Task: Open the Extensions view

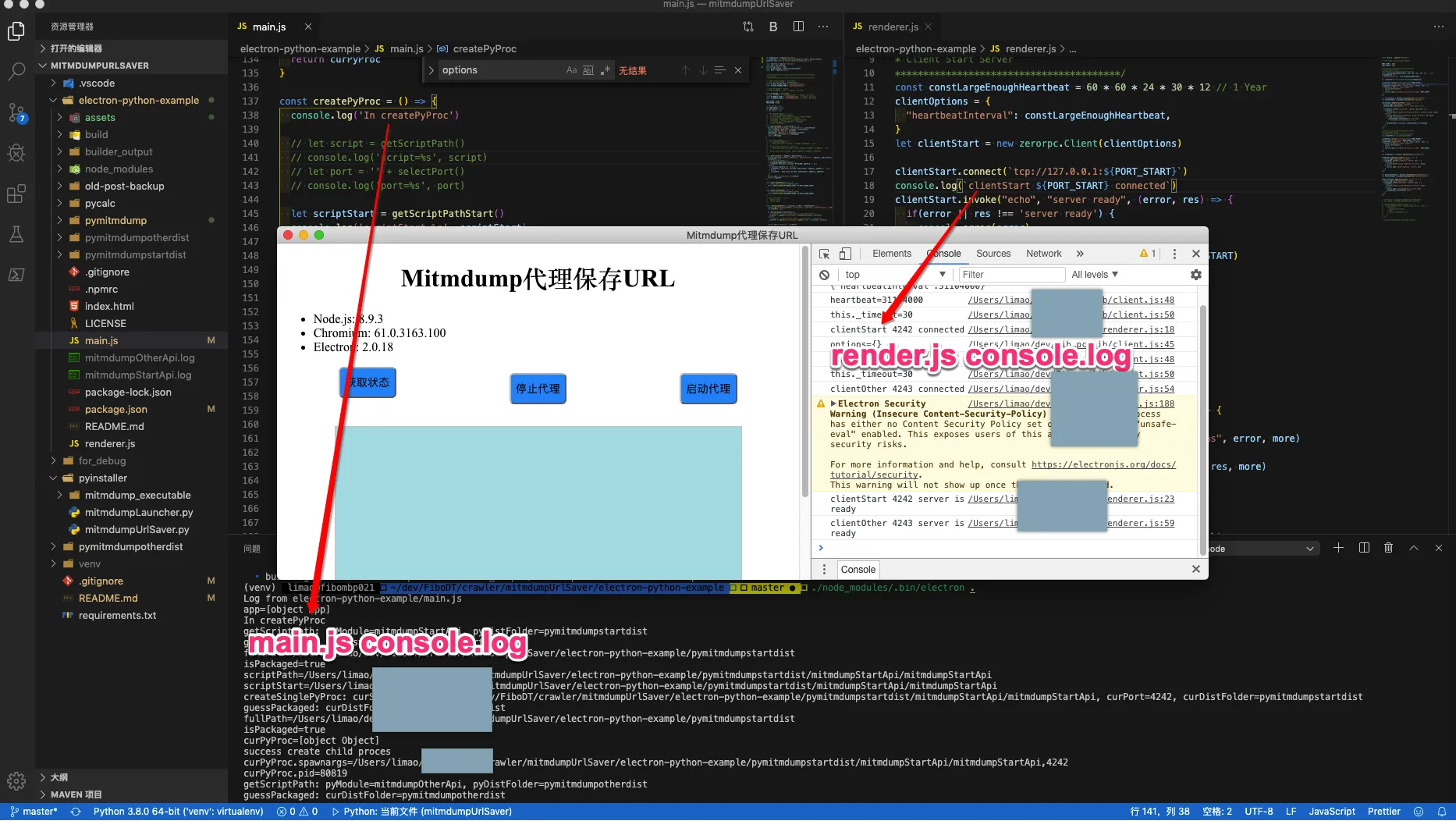Action: (x=16, y=194)
